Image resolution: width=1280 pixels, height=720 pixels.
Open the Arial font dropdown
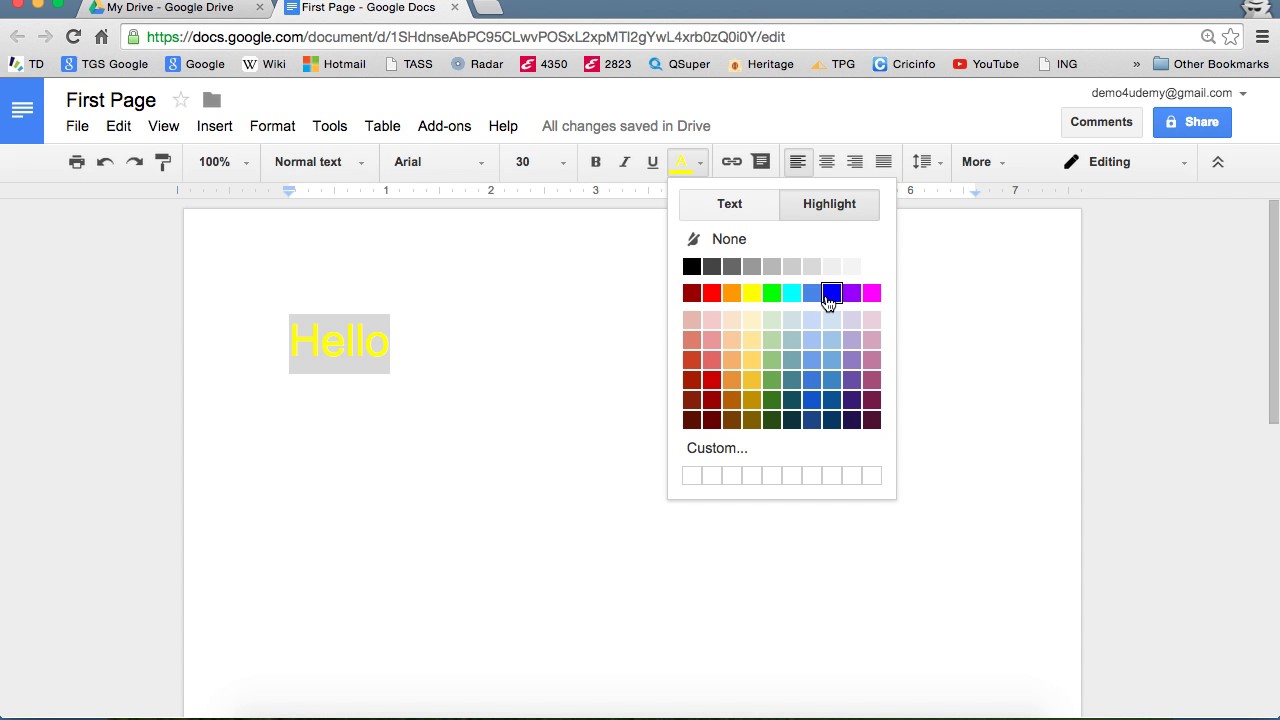(439, 162)
